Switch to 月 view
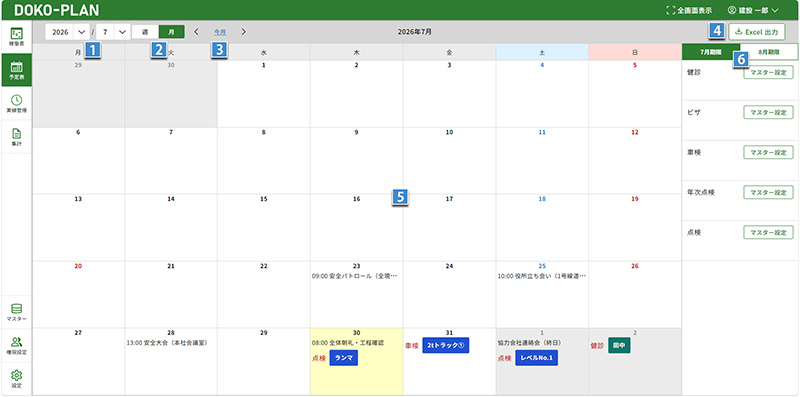The height and width of the screenshot is (397, 800). [x=172, y=32]
